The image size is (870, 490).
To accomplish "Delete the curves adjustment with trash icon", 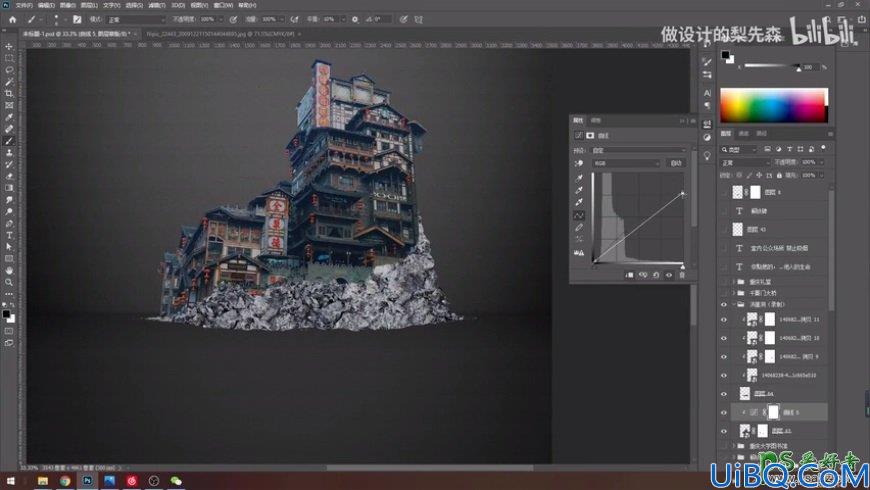I will [x=682, y=275].
